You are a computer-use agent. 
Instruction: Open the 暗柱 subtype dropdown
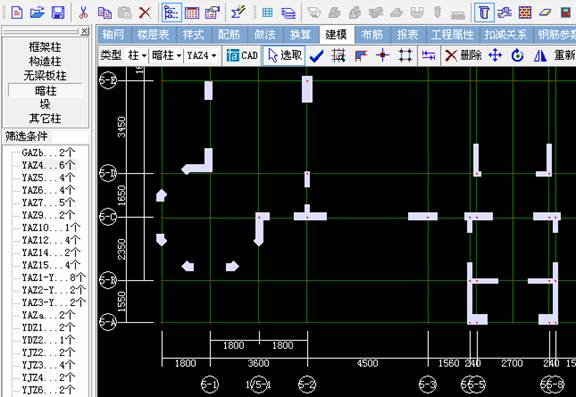167,55
